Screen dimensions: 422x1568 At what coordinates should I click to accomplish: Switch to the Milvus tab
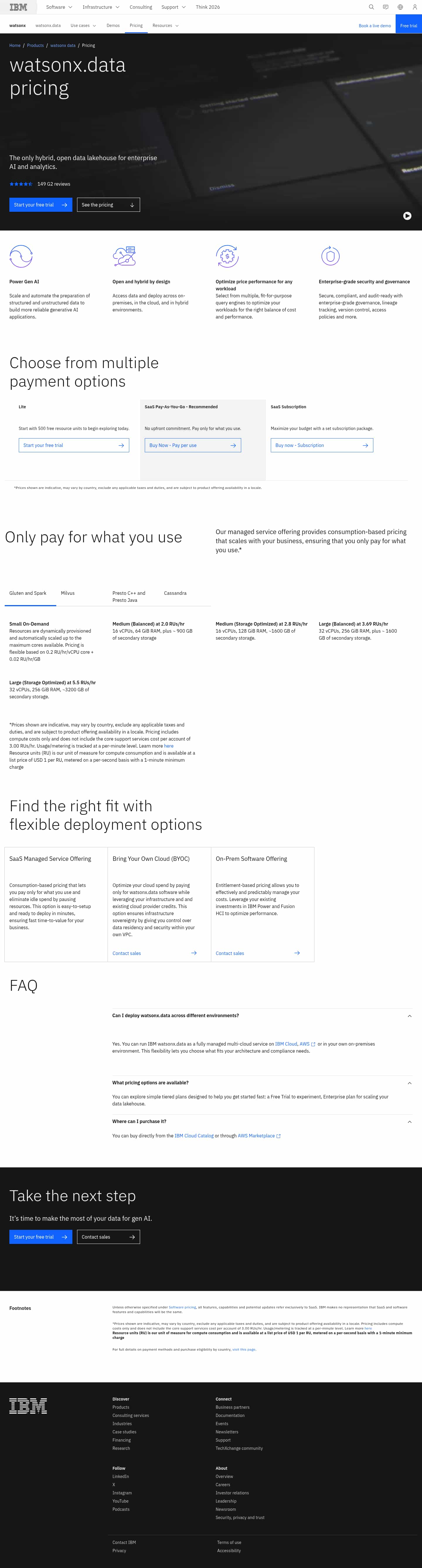click(67, 593)
